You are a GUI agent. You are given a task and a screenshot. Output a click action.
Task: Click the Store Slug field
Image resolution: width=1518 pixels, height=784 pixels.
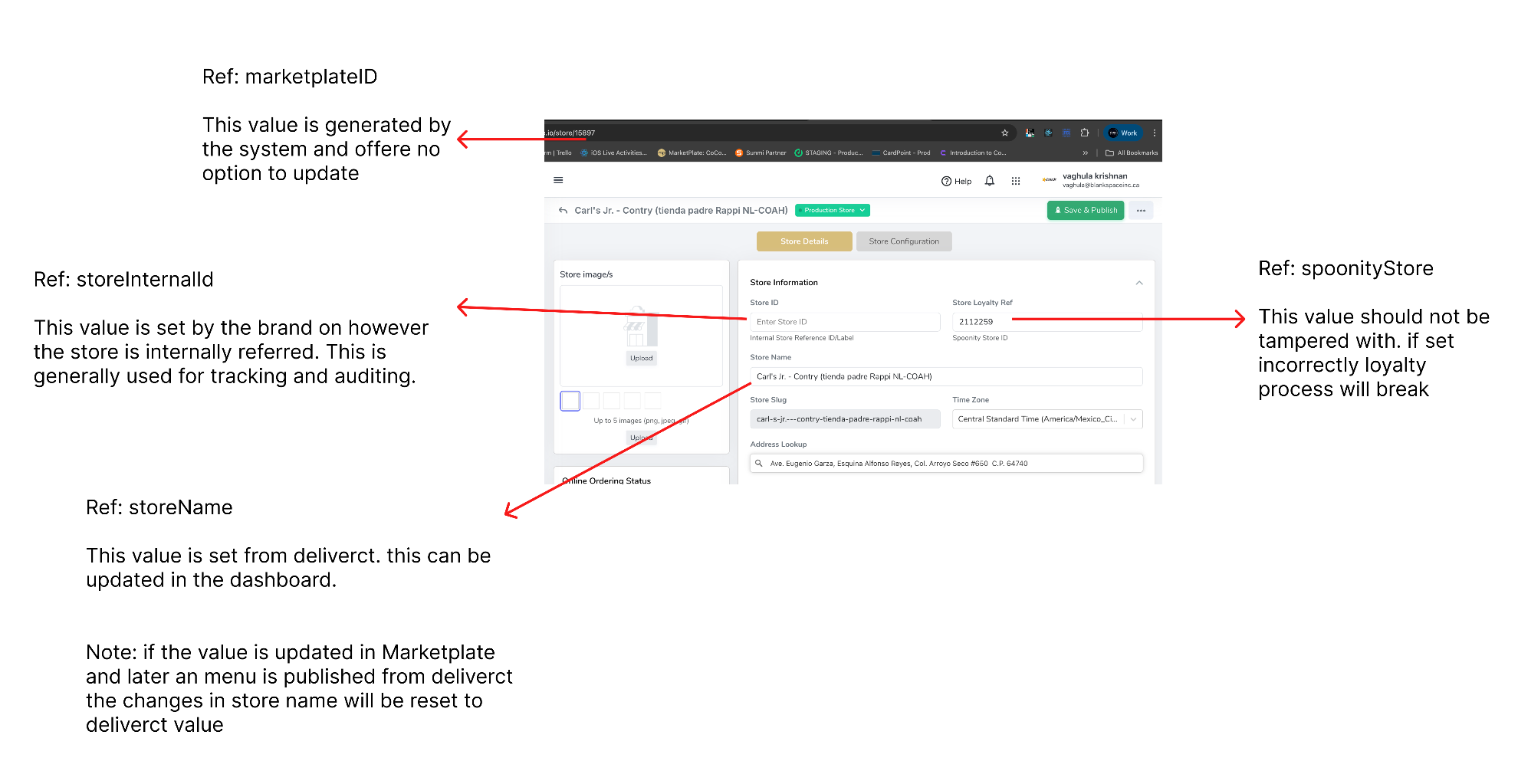(x=845, y=419)
